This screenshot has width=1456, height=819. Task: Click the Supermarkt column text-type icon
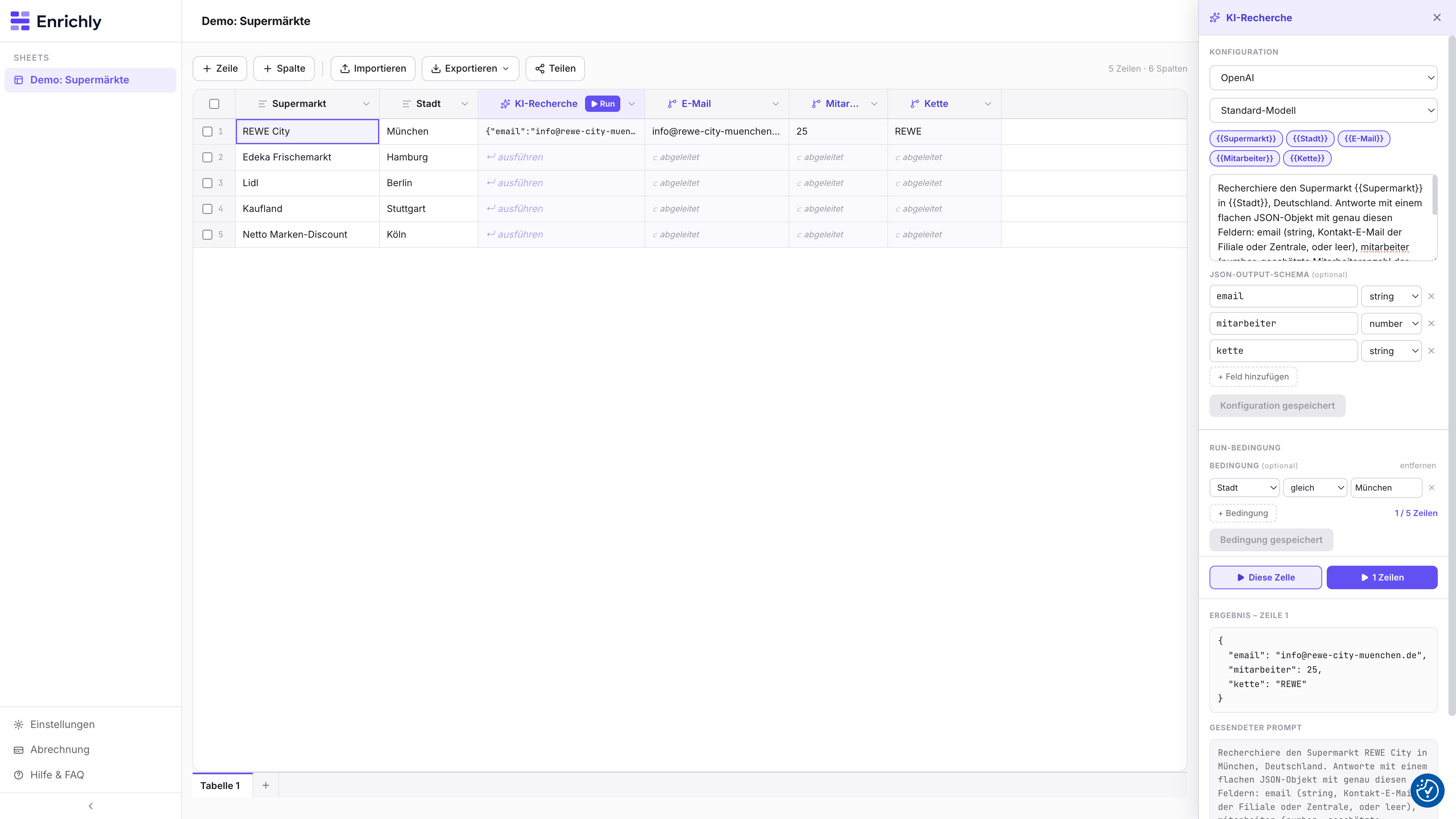(x=262, y=104)
